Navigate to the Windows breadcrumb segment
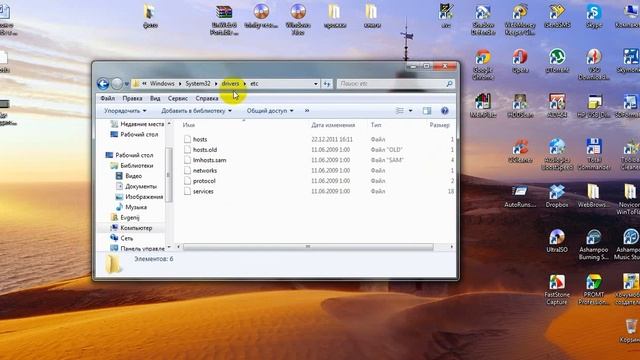The width and height of the screenshot is (640, 360). pos(162,84)
